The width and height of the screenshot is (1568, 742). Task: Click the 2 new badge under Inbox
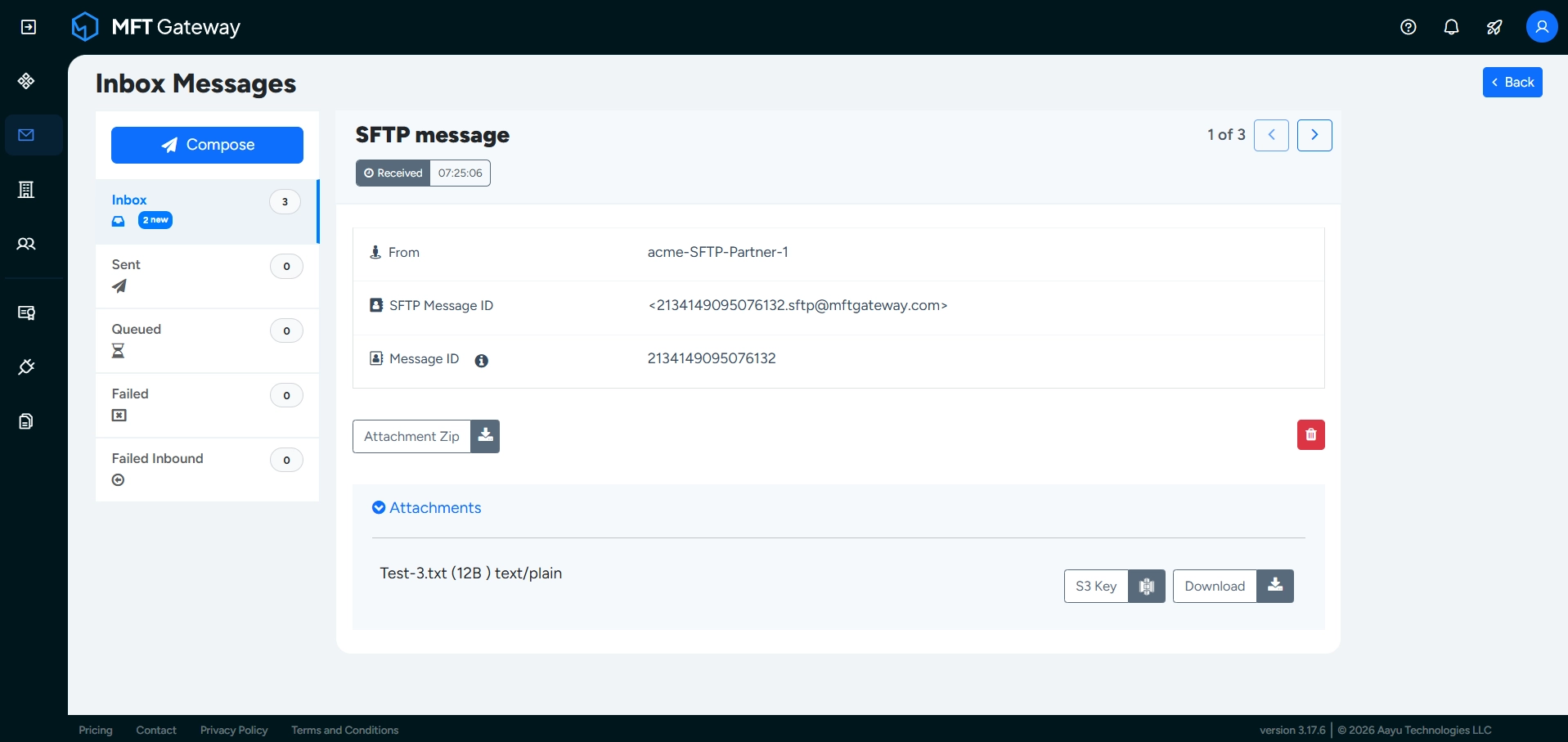(x=155, y=220)
